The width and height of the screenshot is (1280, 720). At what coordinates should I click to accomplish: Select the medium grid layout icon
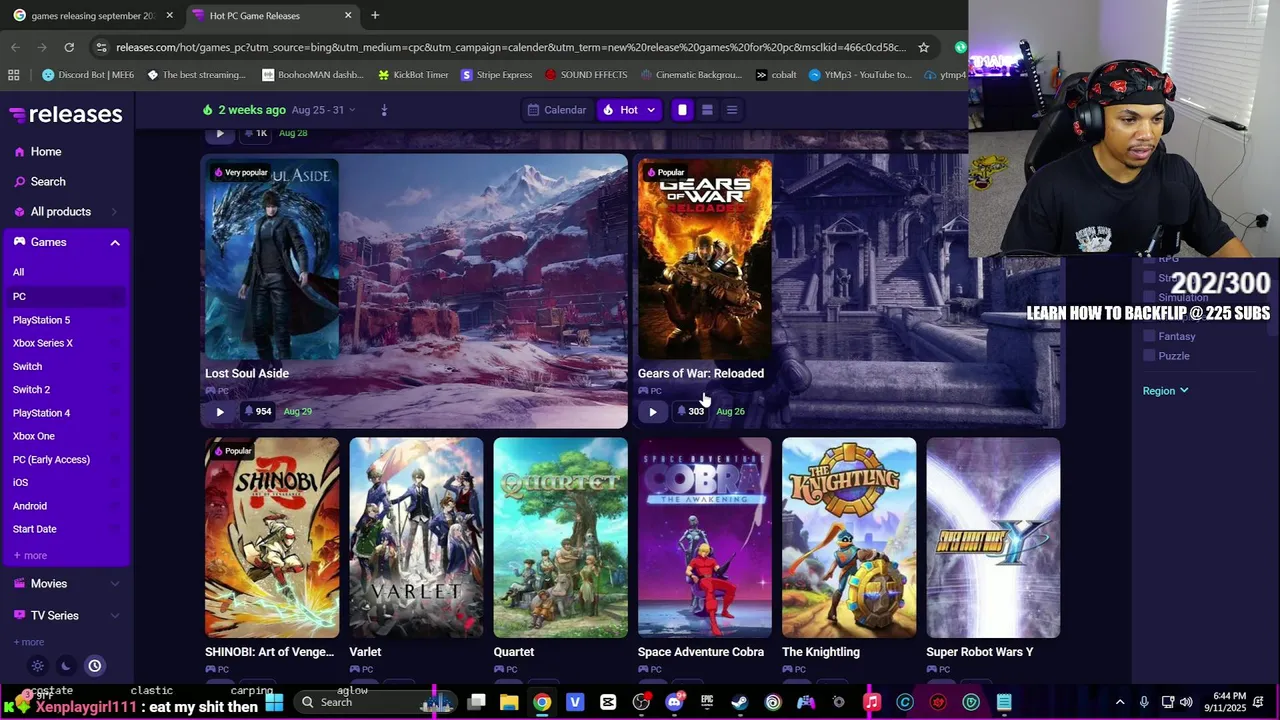[707, 110]
